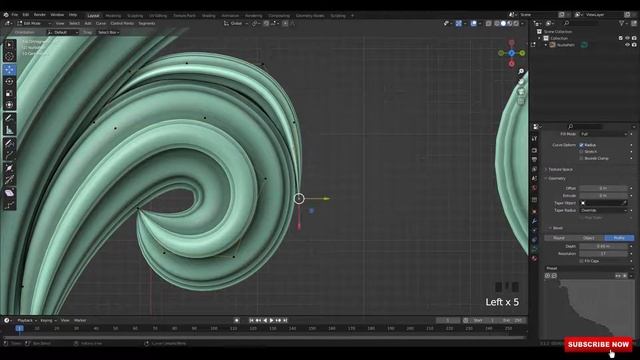
Task: Click the red X axis gizmo circle
Action: point(511,64)
